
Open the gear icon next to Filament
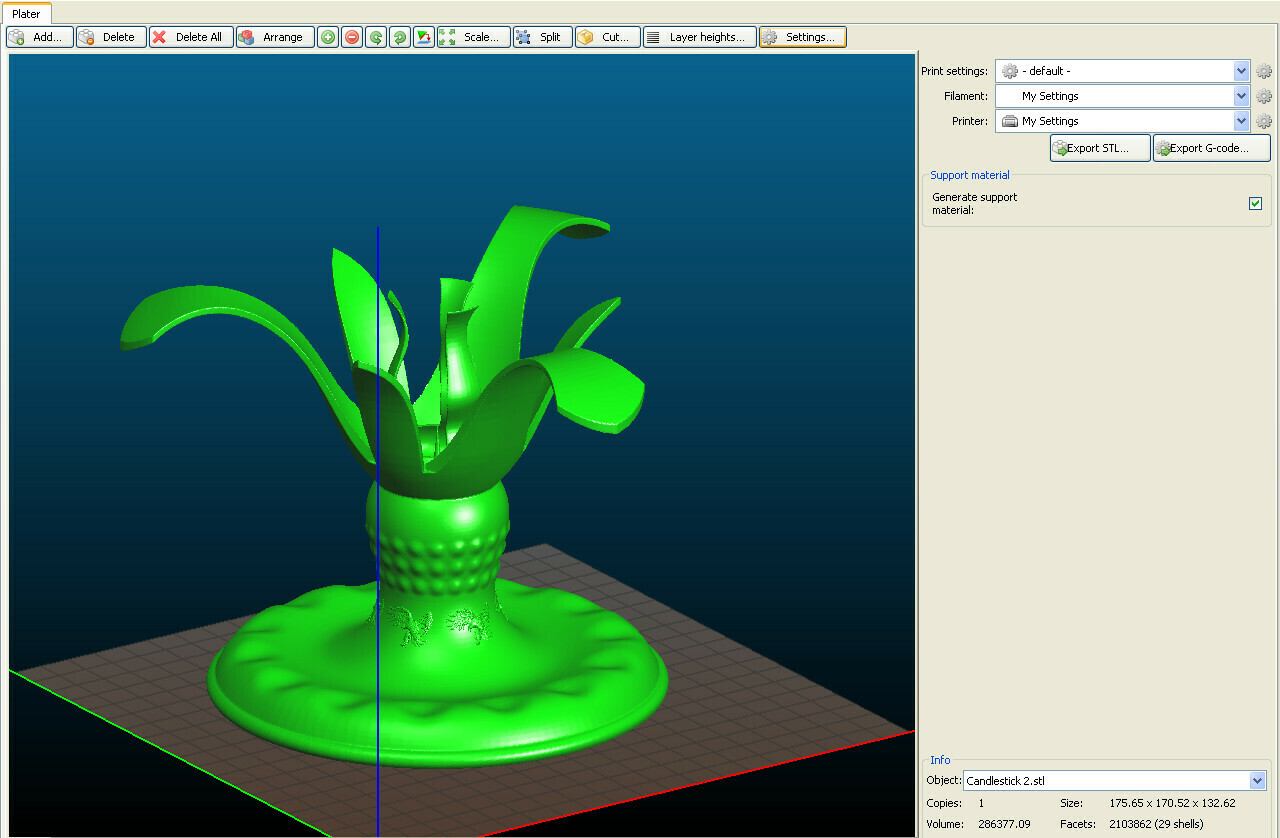click(x=1264, y=96)
